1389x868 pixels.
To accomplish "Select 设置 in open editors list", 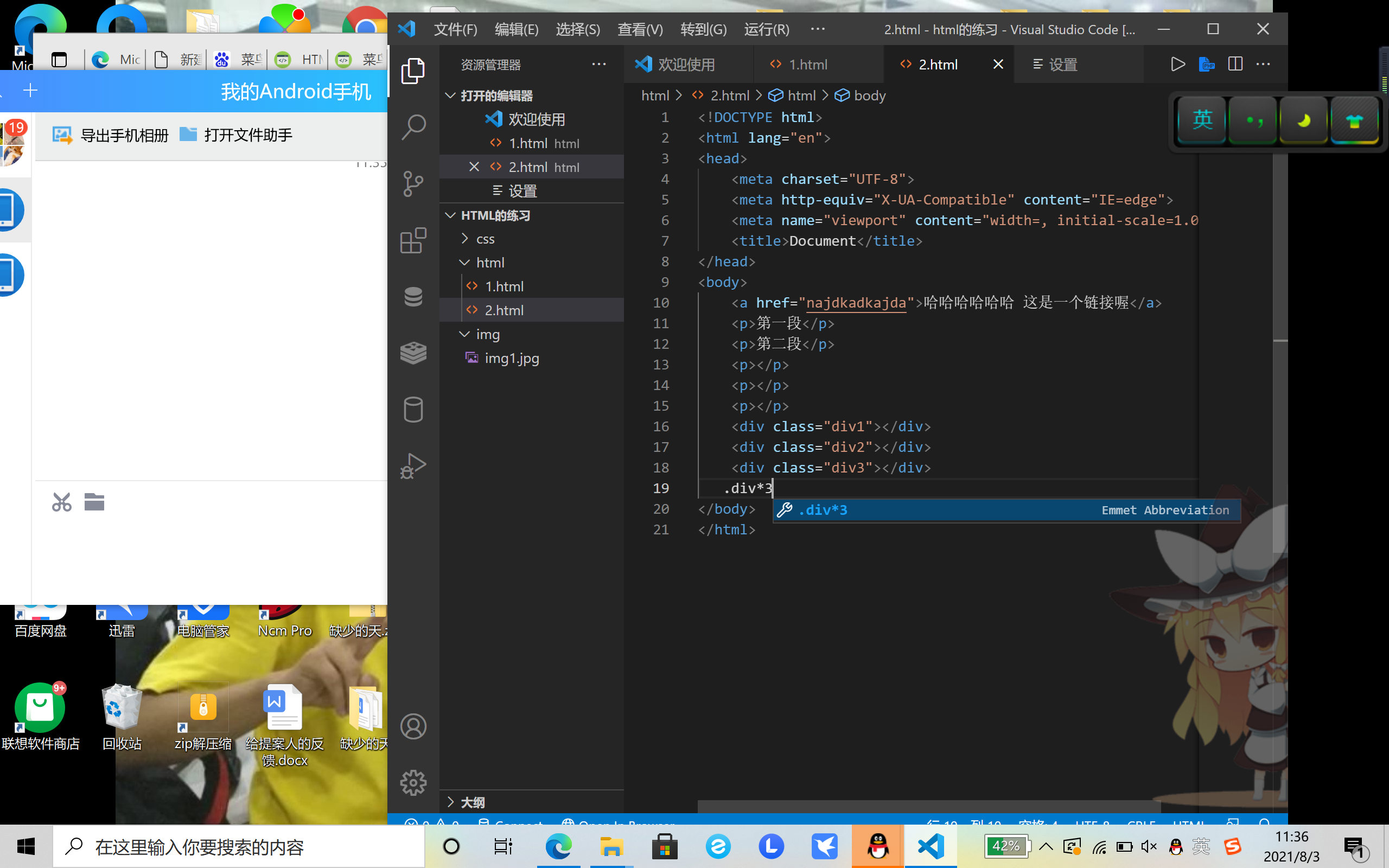I will coord(523,190).
